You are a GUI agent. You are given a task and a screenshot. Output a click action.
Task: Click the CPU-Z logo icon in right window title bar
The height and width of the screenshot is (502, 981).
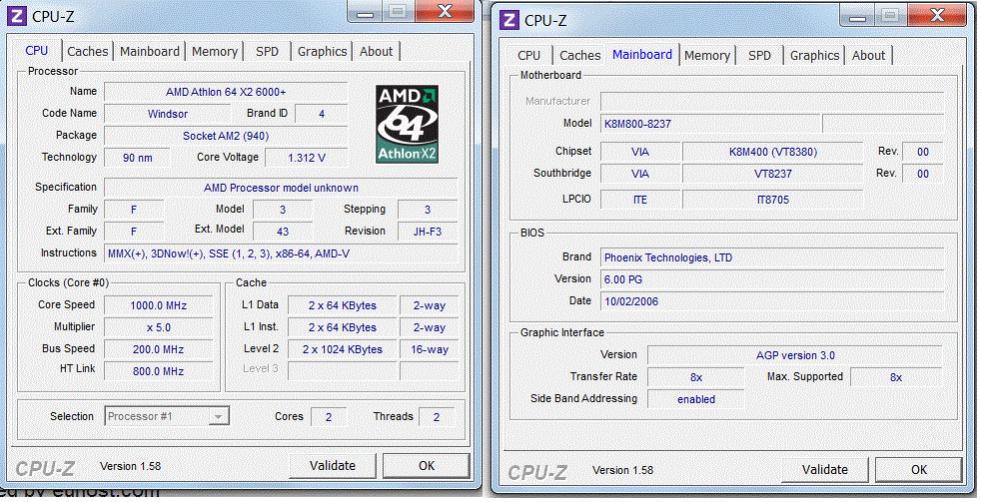(509, 20)
